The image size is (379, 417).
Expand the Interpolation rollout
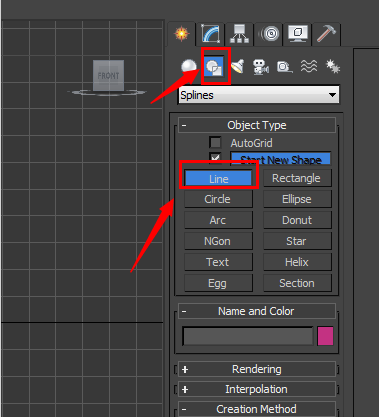pyautogui.click(x=257, y=389)
